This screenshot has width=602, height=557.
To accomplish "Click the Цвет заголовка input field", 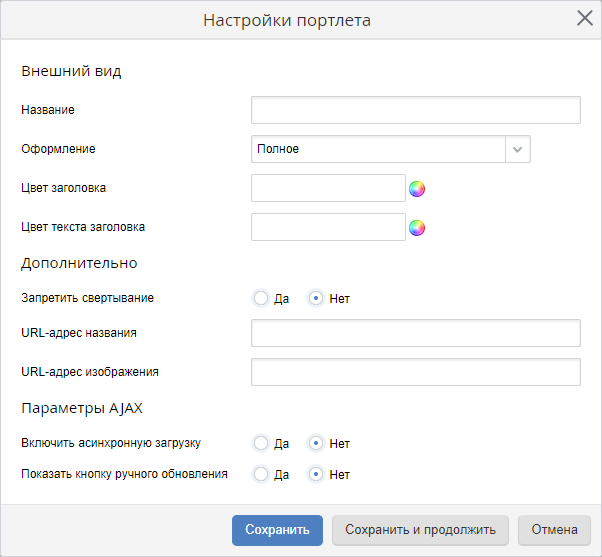I will point(328,188).
